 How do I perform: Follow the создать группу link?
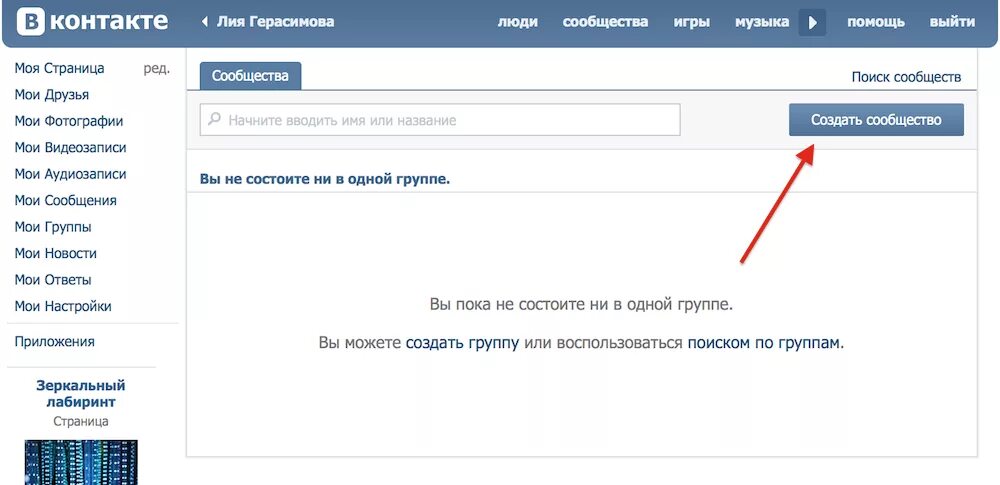click(x=462, y=343)
